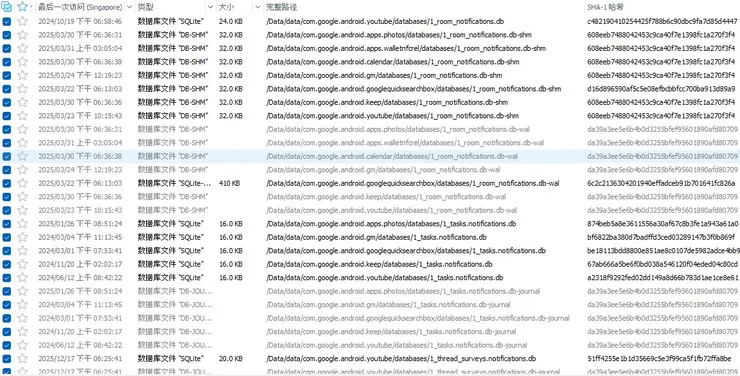Select date 2024/11/20 of keep 1_tasks.notifications.db
This screenshot has width=740, height=376.
(x=80, y=264)
